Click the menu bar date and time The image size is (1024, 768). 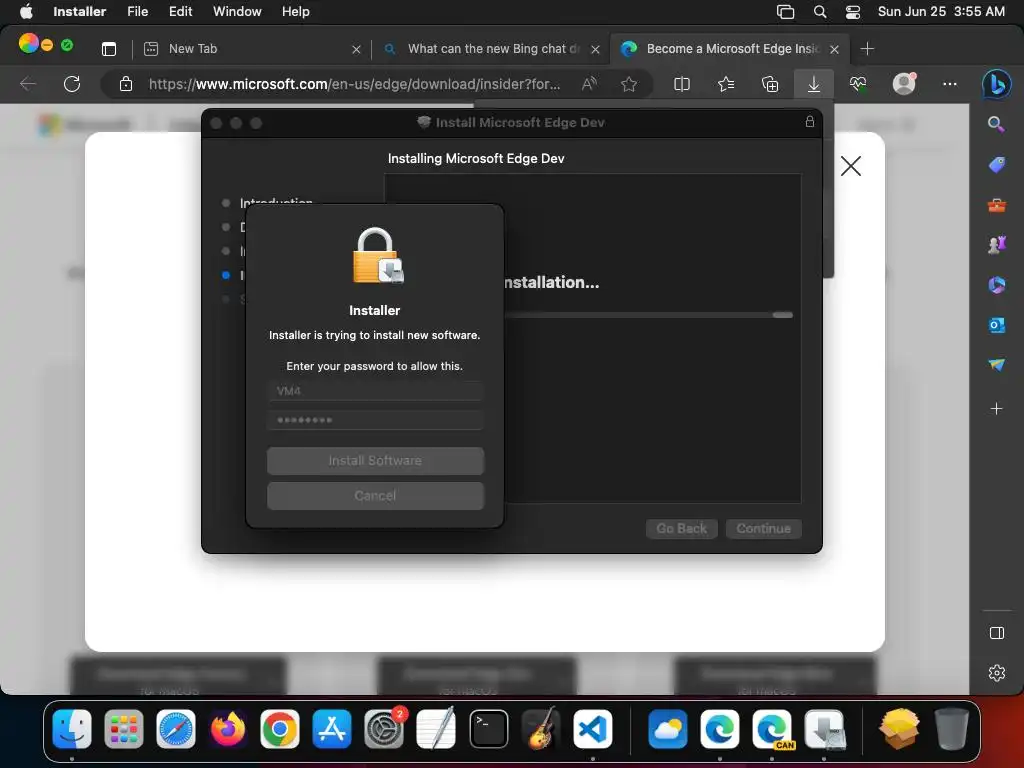click(941, 11)
